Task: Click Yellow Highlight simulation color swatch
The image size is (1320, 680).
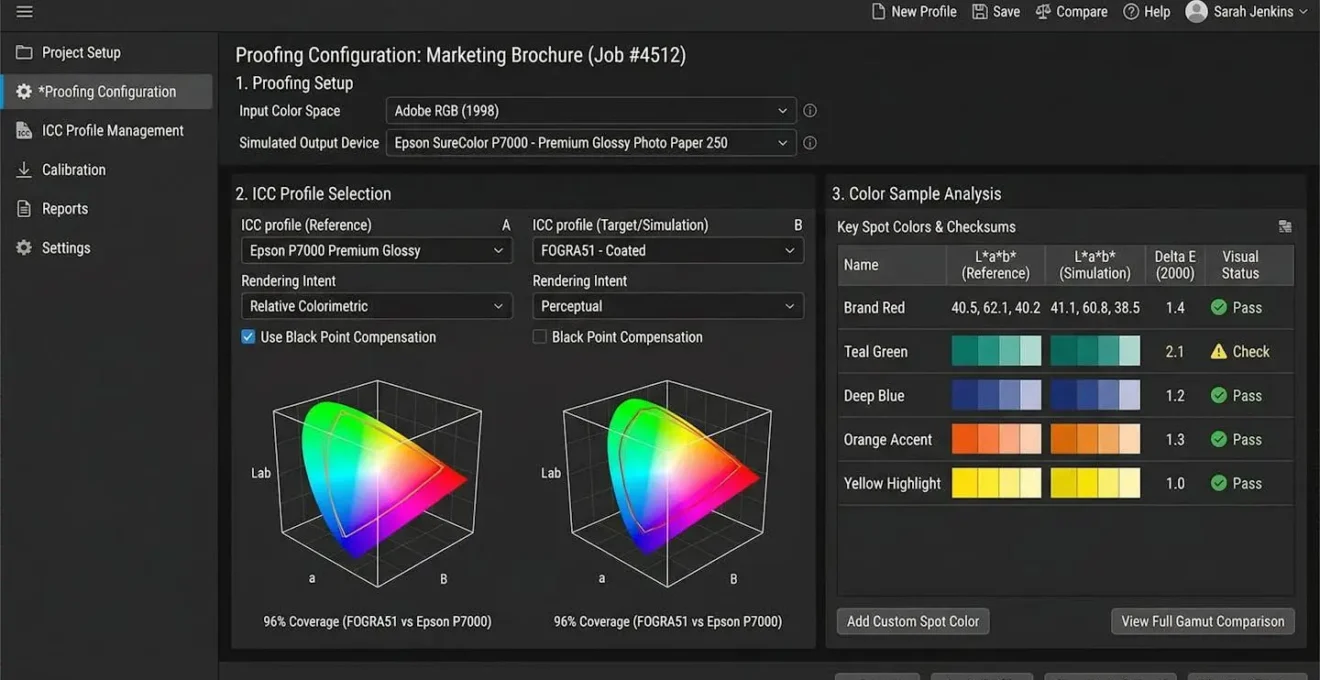Action: click(1095, 483)
